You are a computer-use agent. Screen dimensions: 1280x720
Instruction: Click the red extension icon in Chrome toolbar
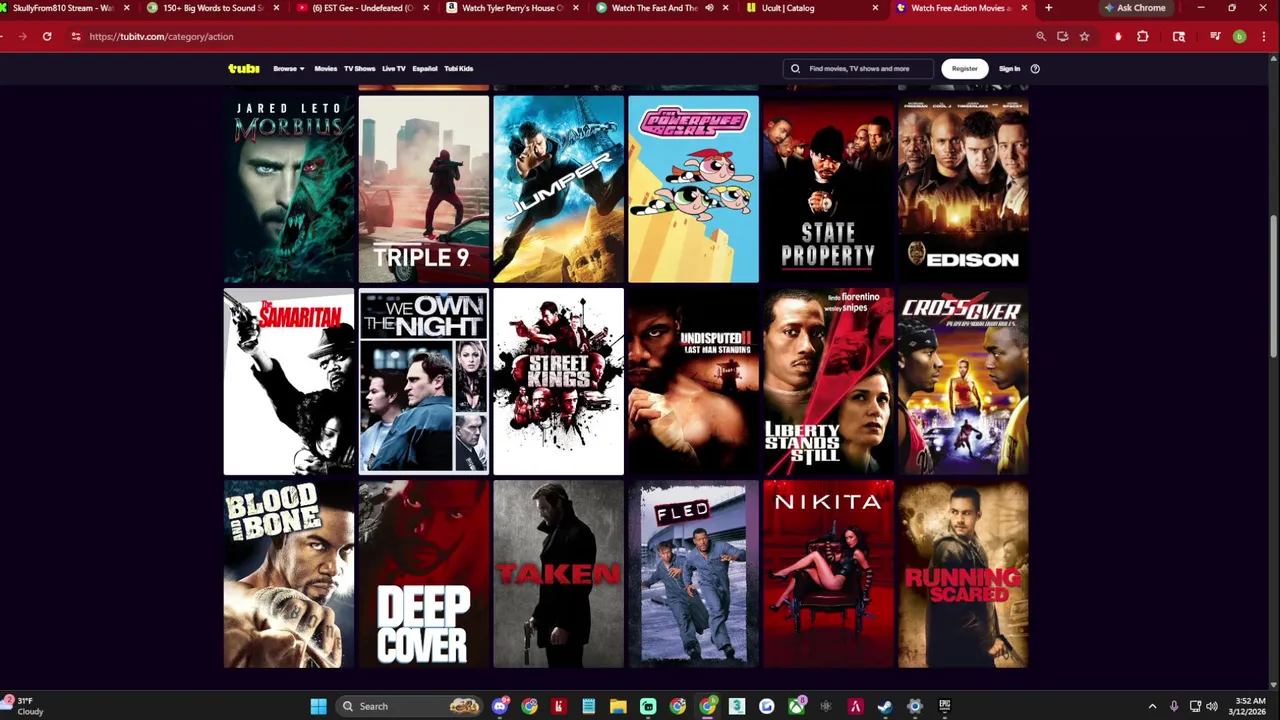pos(1118,36)
